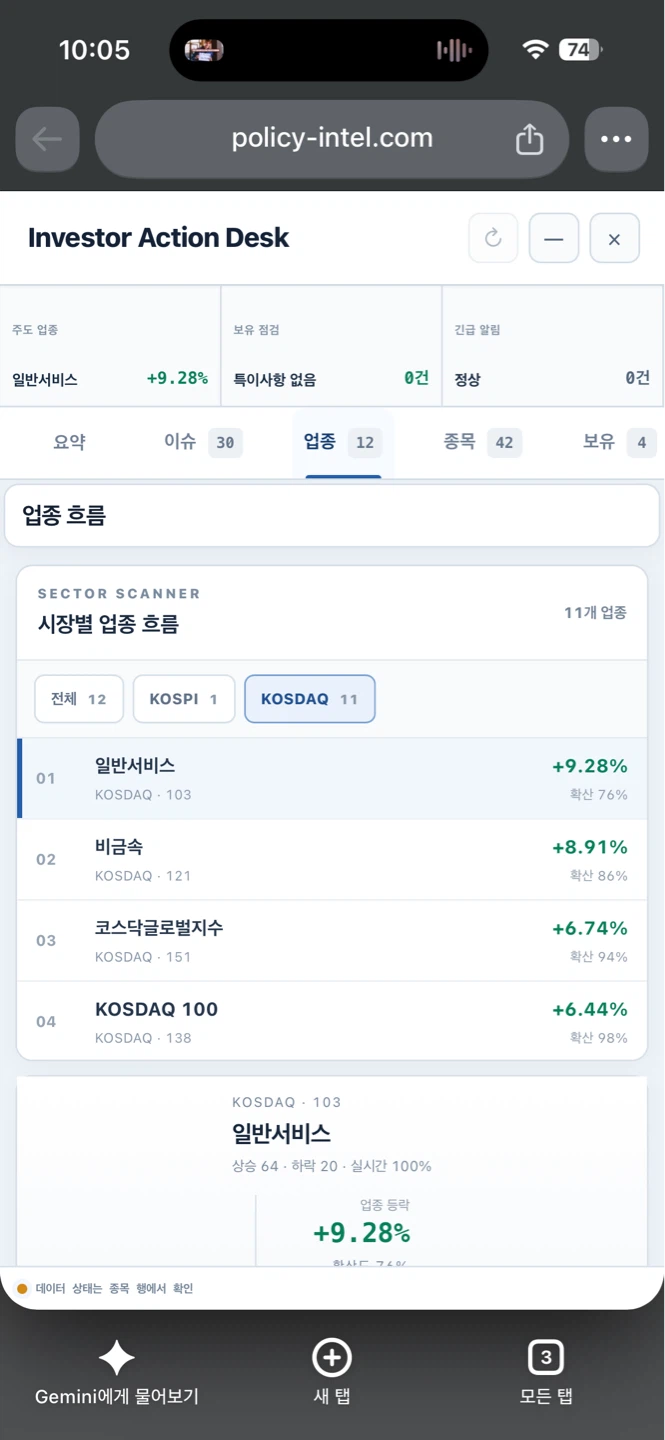The height and width of the screenshot is (1440, 665).
Task: Open a new tab with plus icon
Action: click(332, 1358)
